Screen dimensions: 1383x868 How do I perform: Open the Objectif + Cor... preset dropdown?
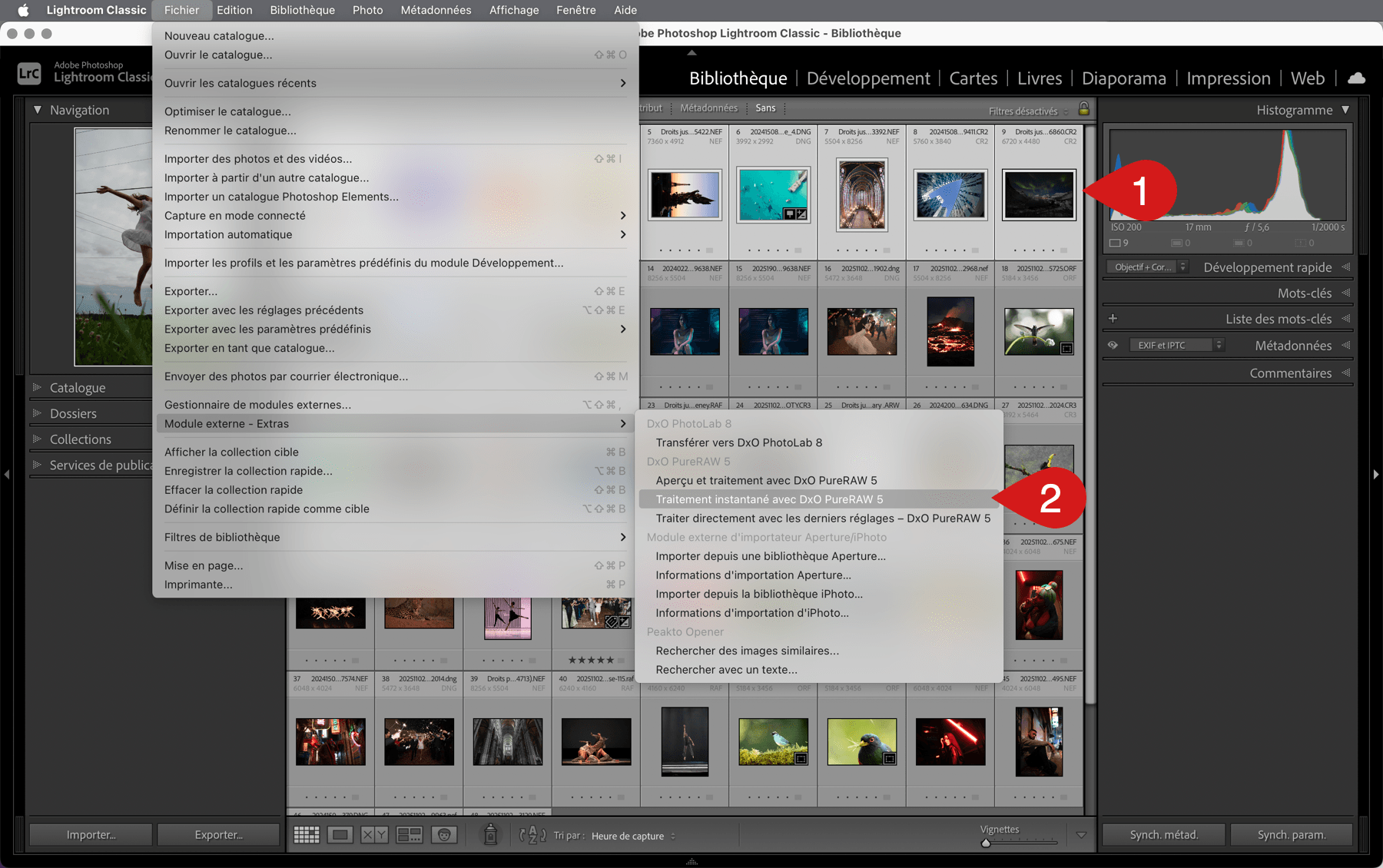click(x=1147, y=267)
